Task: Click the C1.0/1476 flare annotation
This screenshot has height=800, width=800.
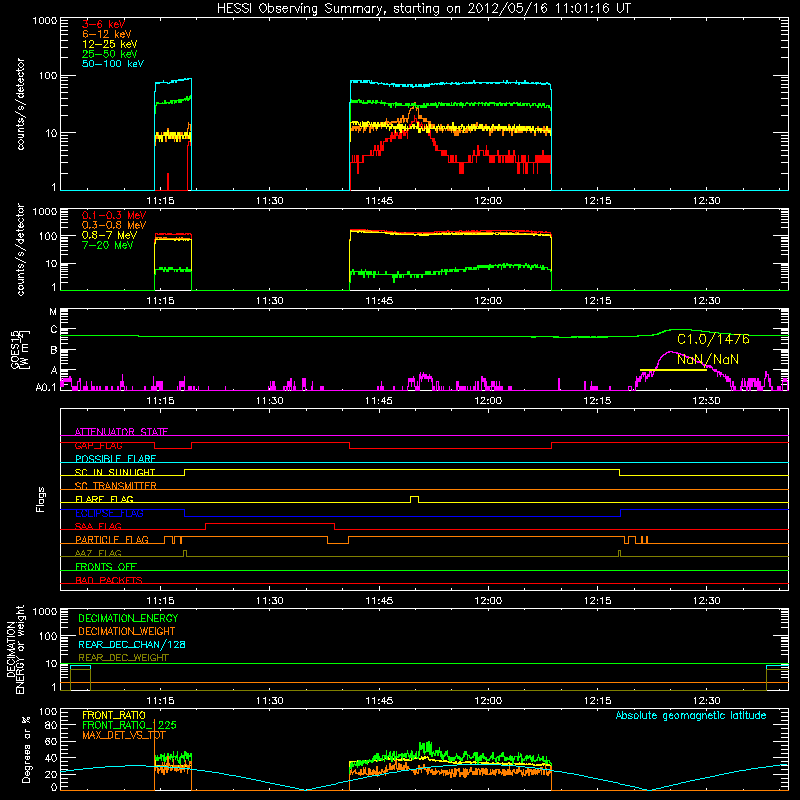Action: pyautogui.click(x=713, y=339)
